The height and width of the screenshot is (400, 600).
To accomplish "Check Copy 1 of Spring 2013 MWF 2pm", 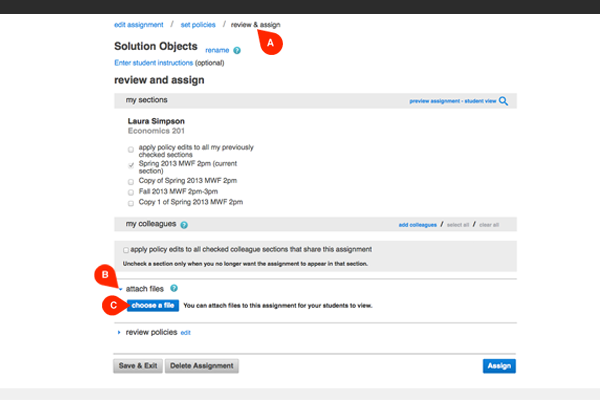I will (131, 203).
